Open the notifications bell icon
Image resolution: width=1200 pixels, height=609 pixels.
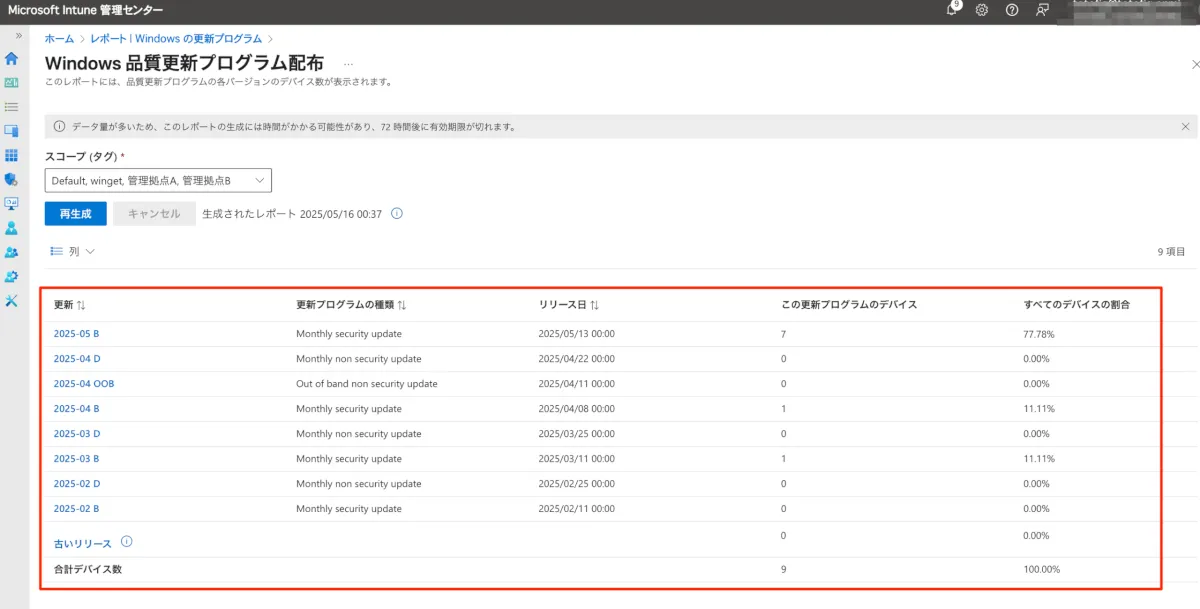coord(951,10)
